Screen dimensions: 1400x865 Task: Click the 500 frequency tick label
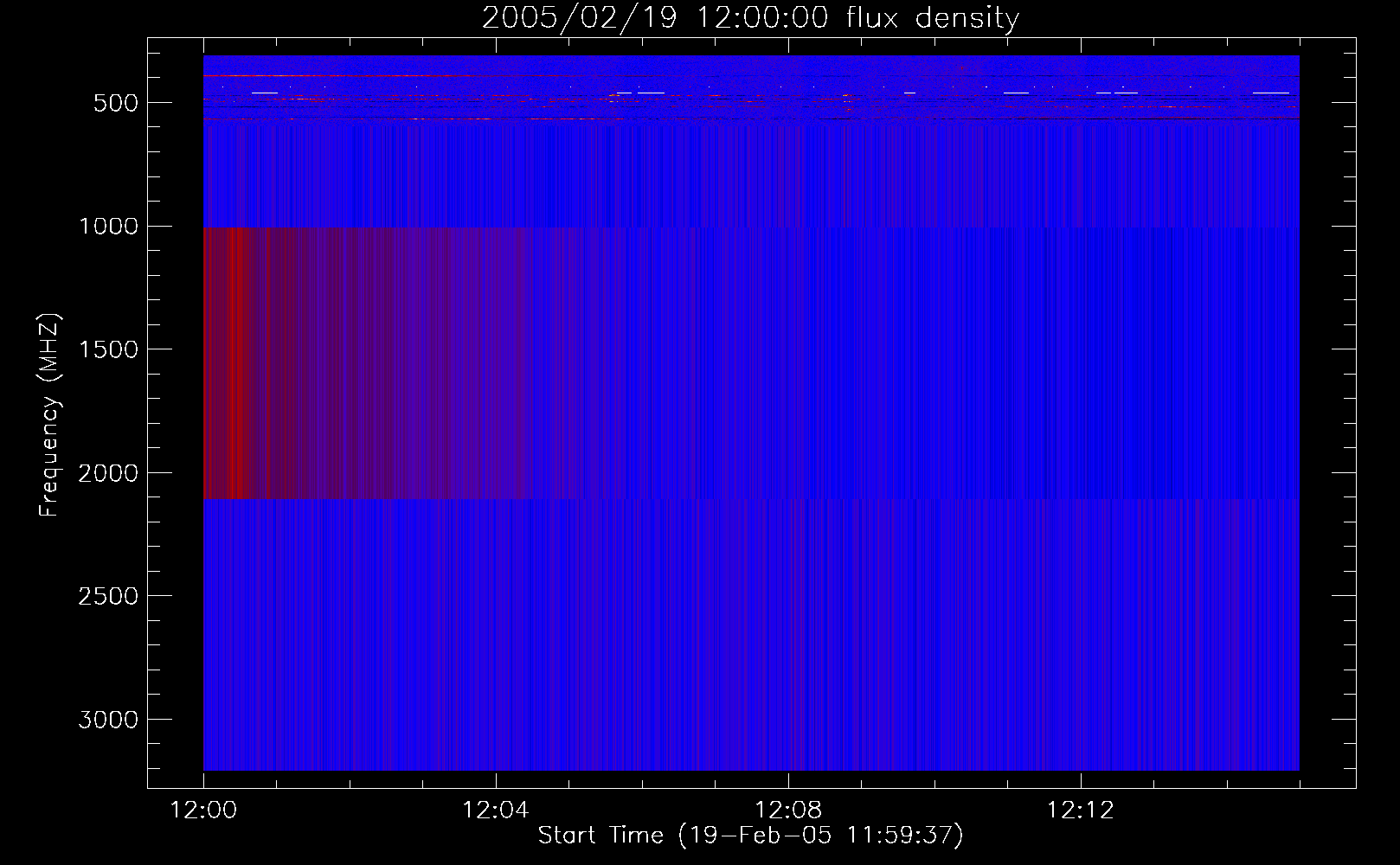[x=116, y=103]
